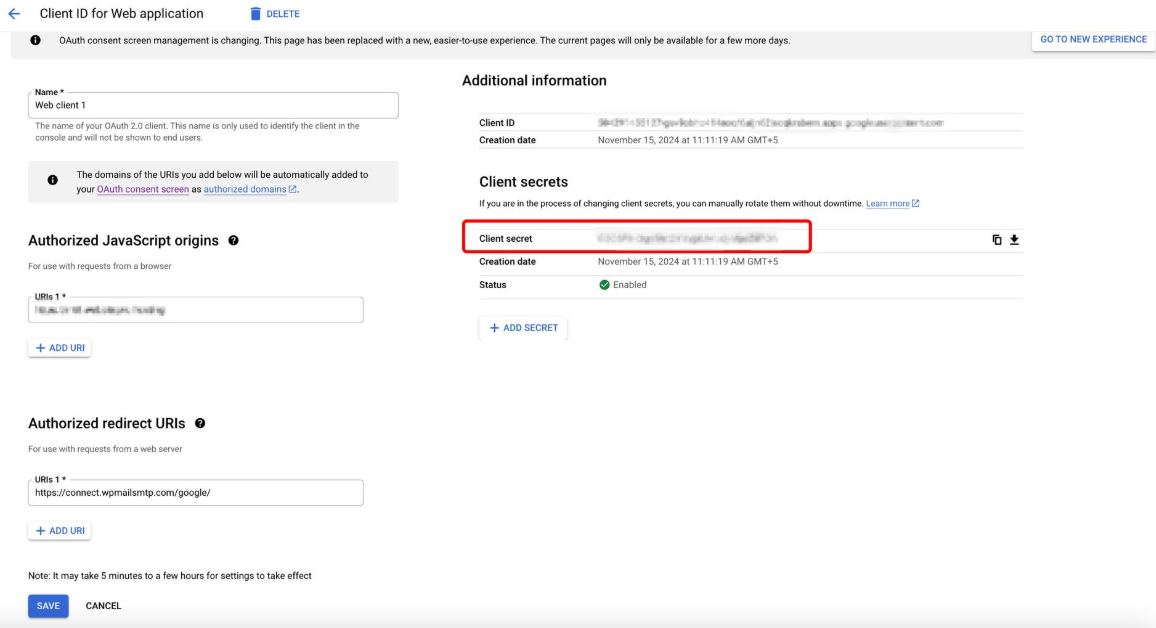
Task: Add URI under Authorized redirect URIs
Action: [x=60, y=531]
